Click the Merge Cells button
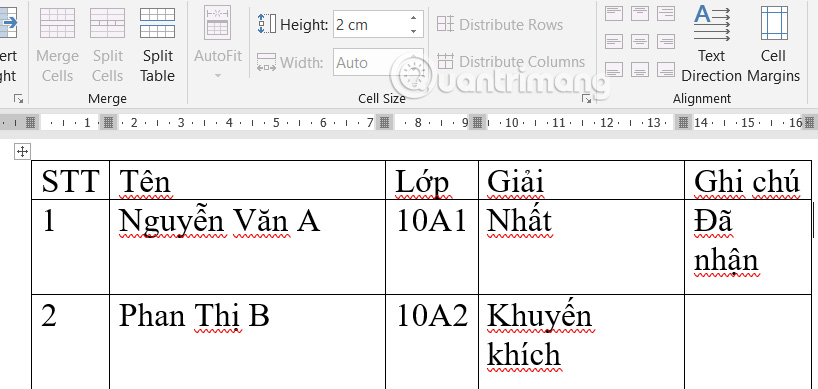Viewport: 818px width, 389px height. pyautogui.click(x=57, y=45)
